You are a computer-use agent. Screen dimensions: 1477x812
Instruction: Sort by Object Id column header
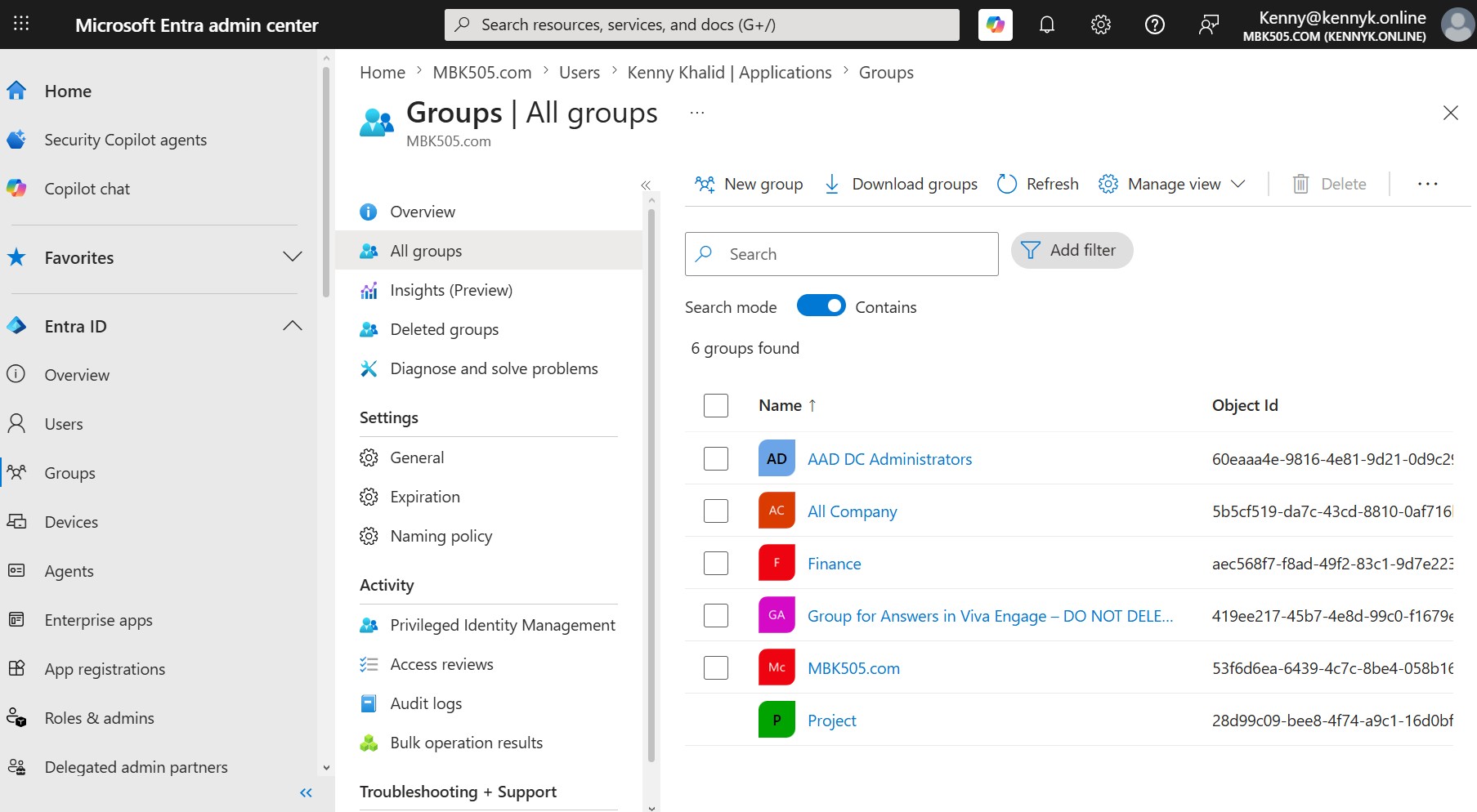pos(1244,405)
